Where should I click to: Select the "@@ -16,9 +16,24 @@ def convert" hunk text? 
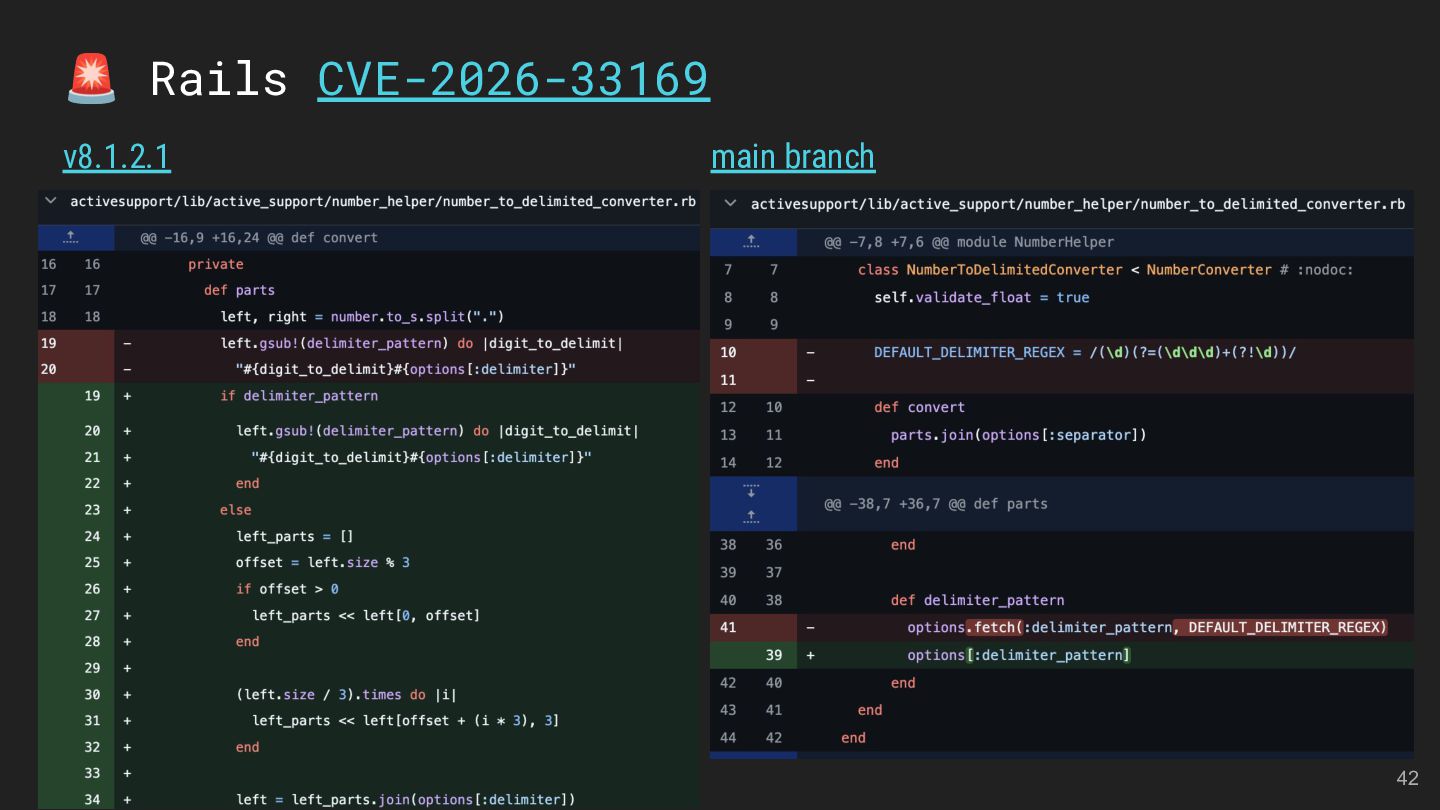click(259, 238)
